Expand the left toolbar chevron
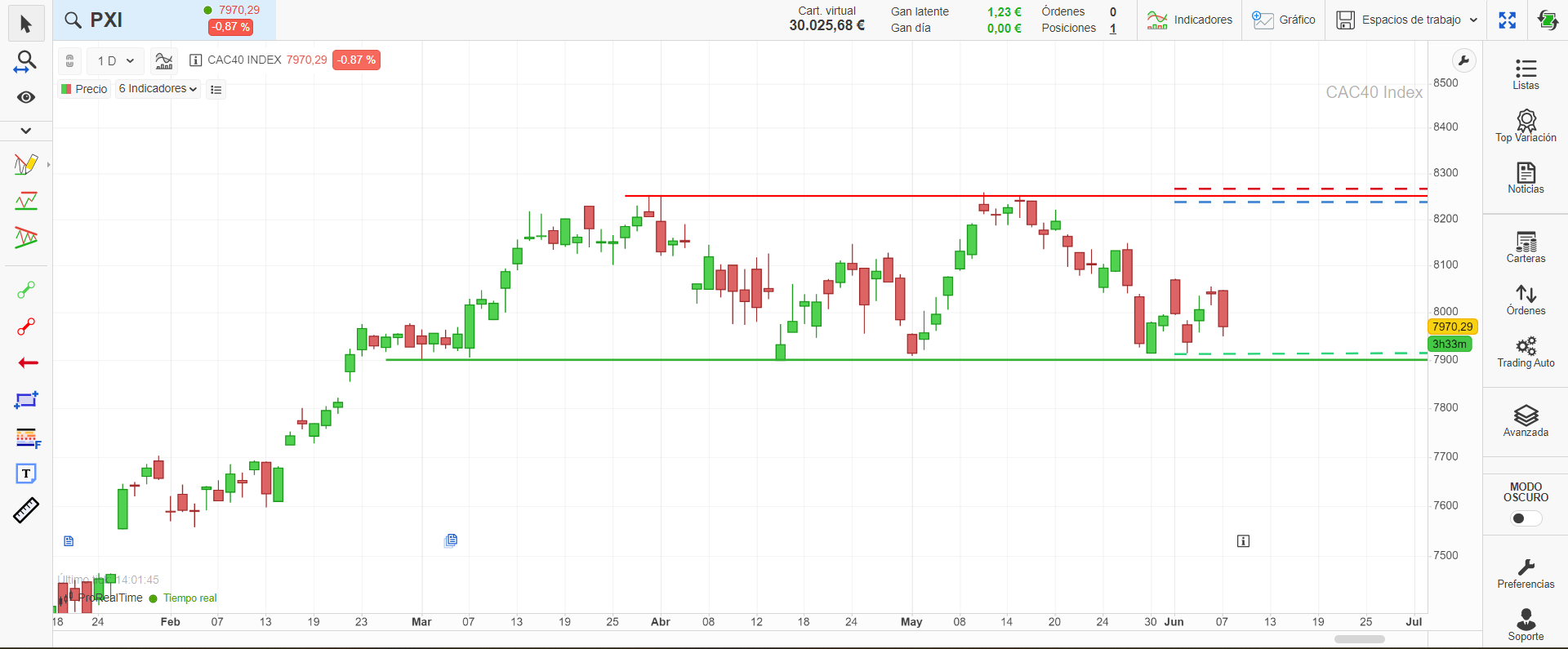The height and width of the screenshot is (649, 1568). [x=26, y=131]
